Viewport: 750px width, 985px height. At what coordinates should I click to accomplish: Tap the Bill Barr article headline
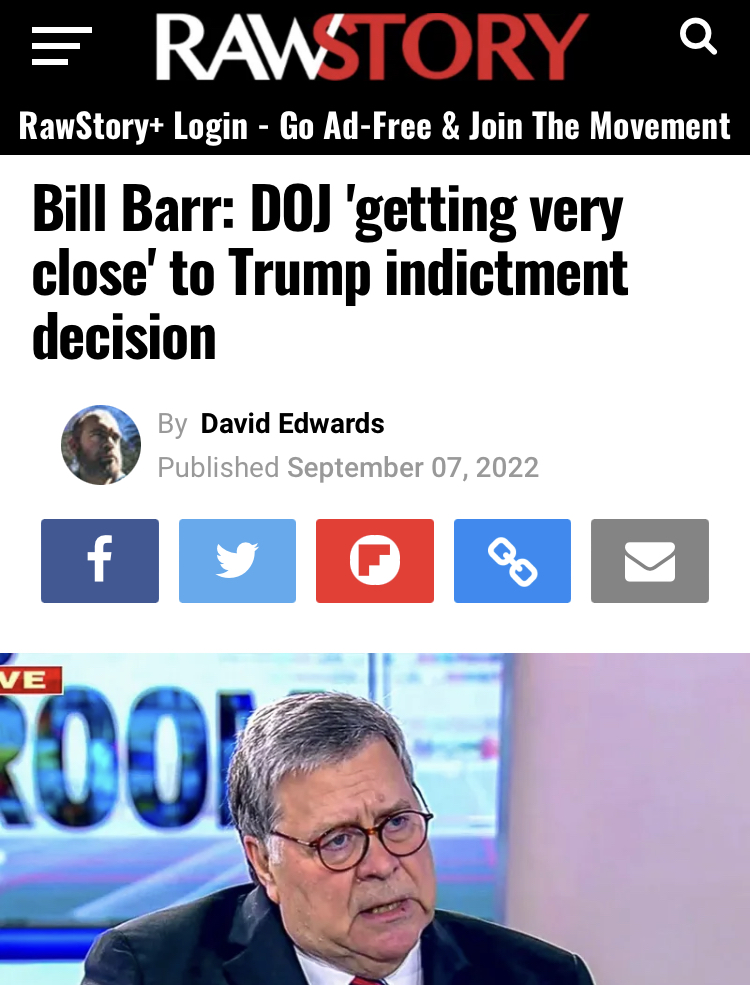point(330,272)
